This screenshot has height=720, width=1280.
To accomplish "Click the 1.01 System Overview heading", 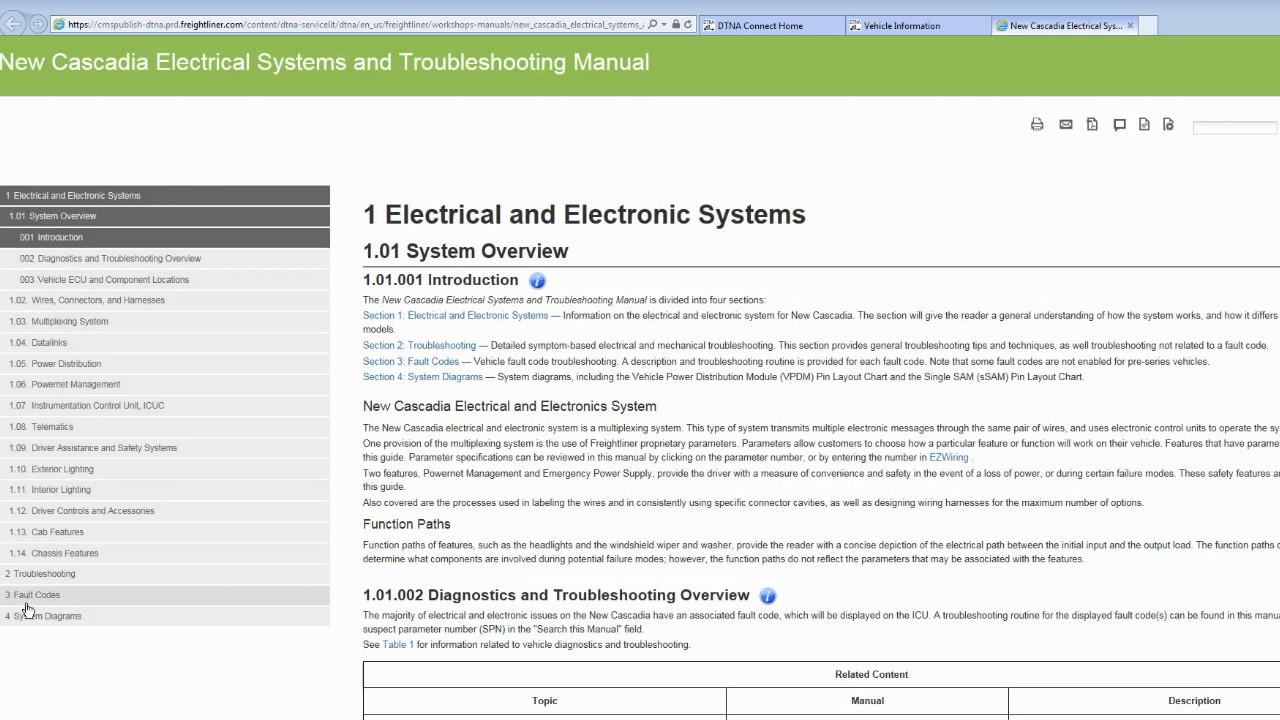I will click(x=466, y=251).
